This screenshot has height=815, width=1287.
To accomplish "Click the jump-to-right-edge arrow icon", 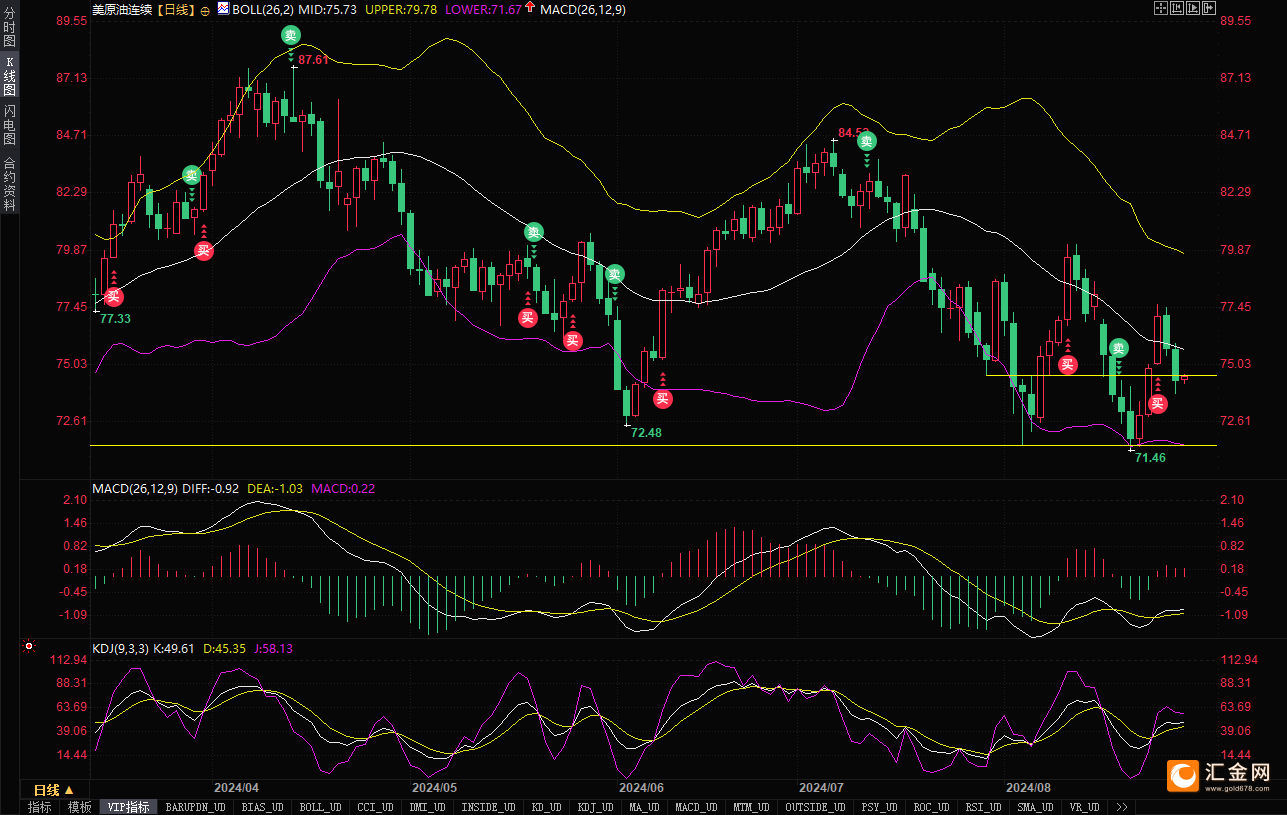I will 1209,8.
